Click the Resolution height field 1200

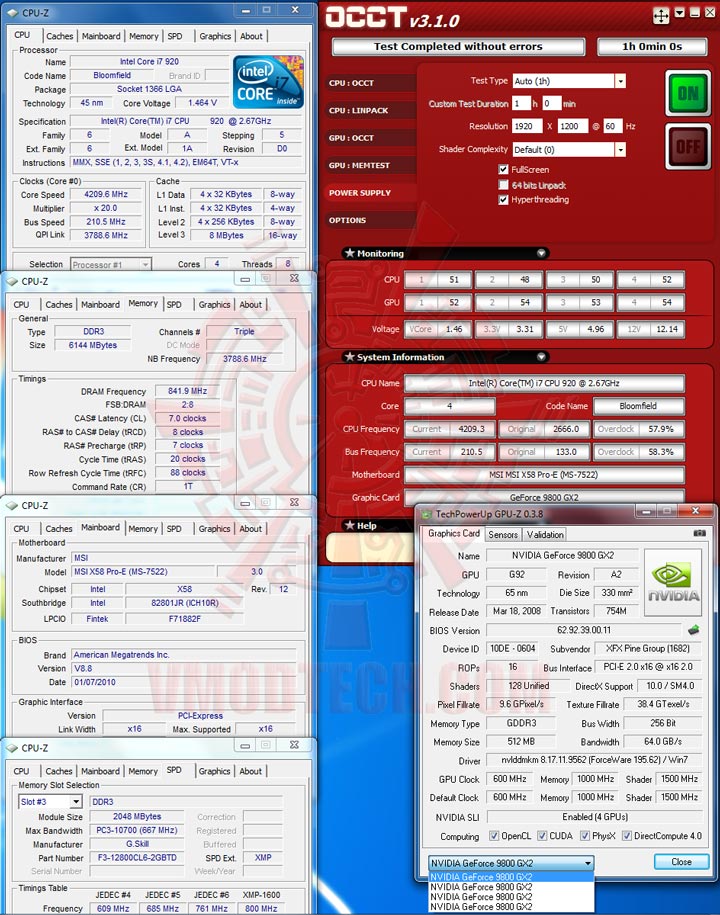[572, 126]
